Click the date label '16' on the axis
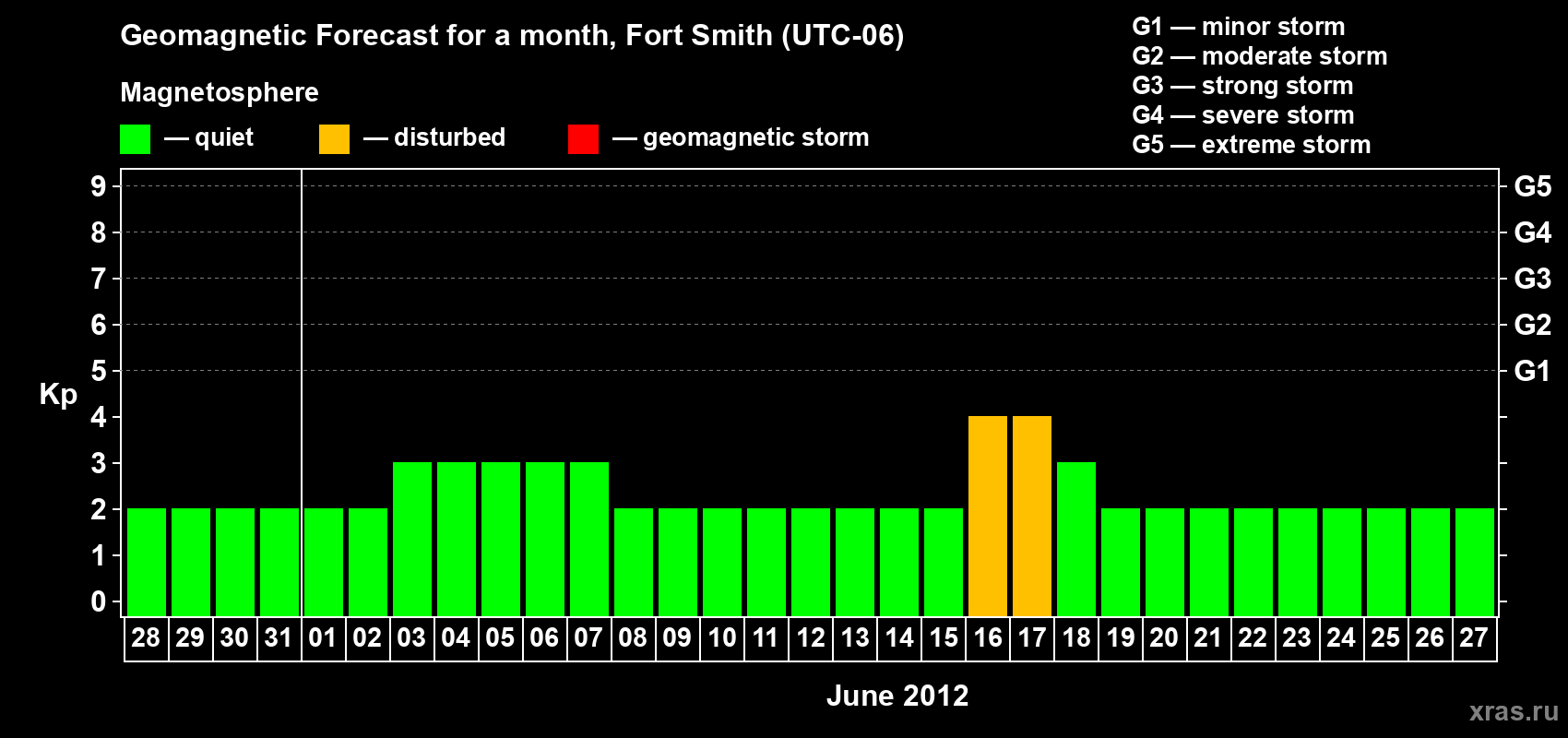This screenshot has height=738, width=1568. [988, 638]
